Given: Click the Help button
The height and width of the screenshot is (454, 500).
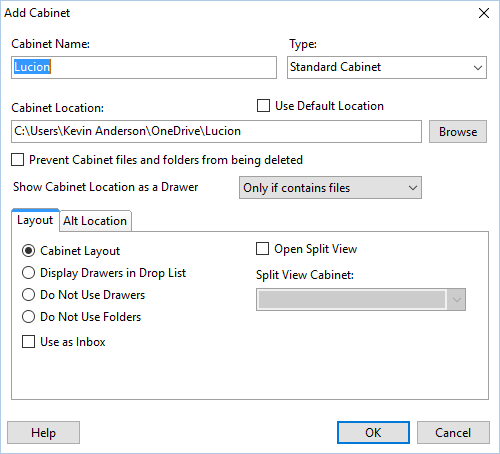Looking at the screenshot, I should tap(43, 433).
